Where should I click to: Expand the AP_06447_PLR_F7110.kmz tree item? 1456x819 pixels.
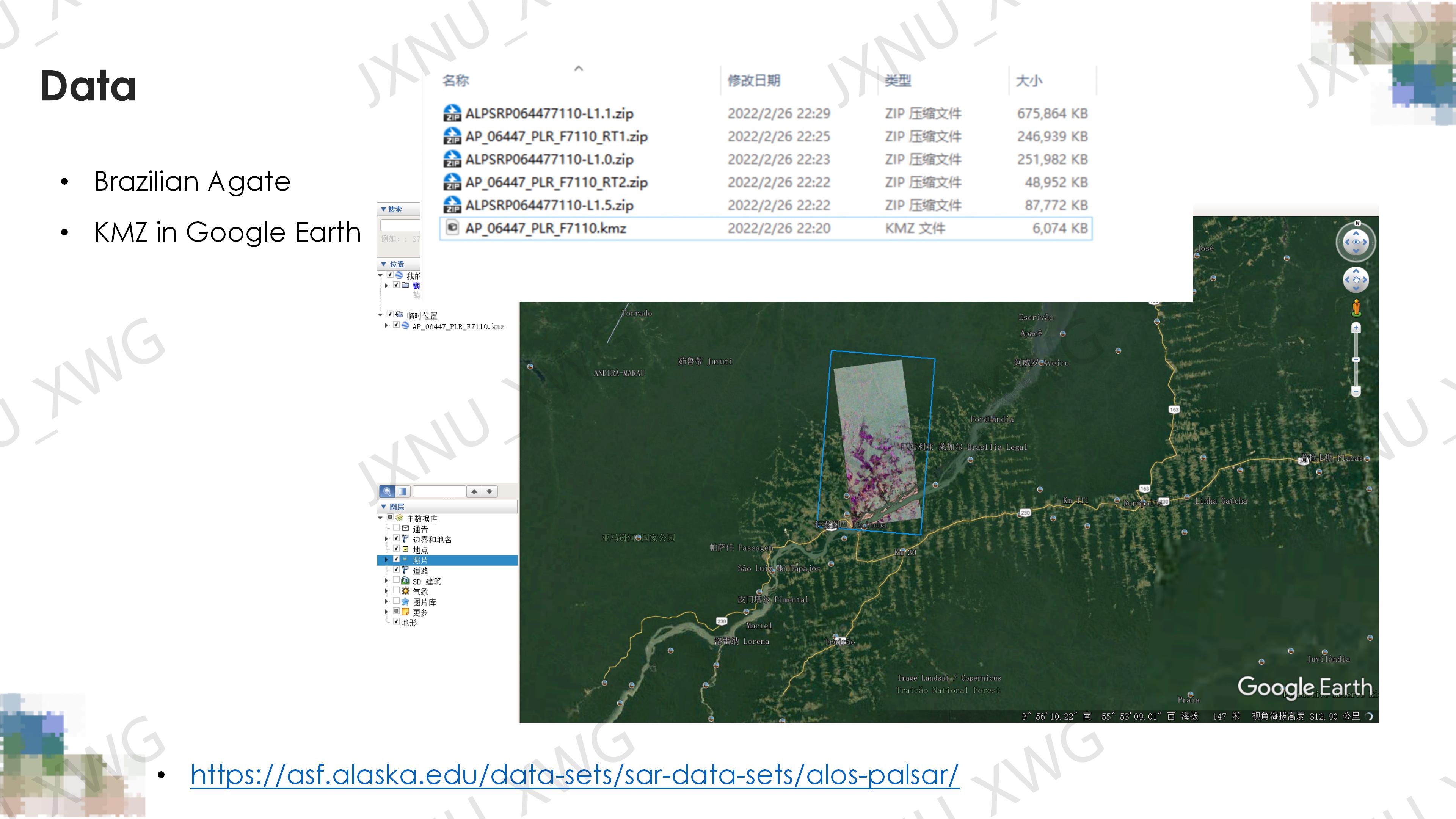point(387,326)
